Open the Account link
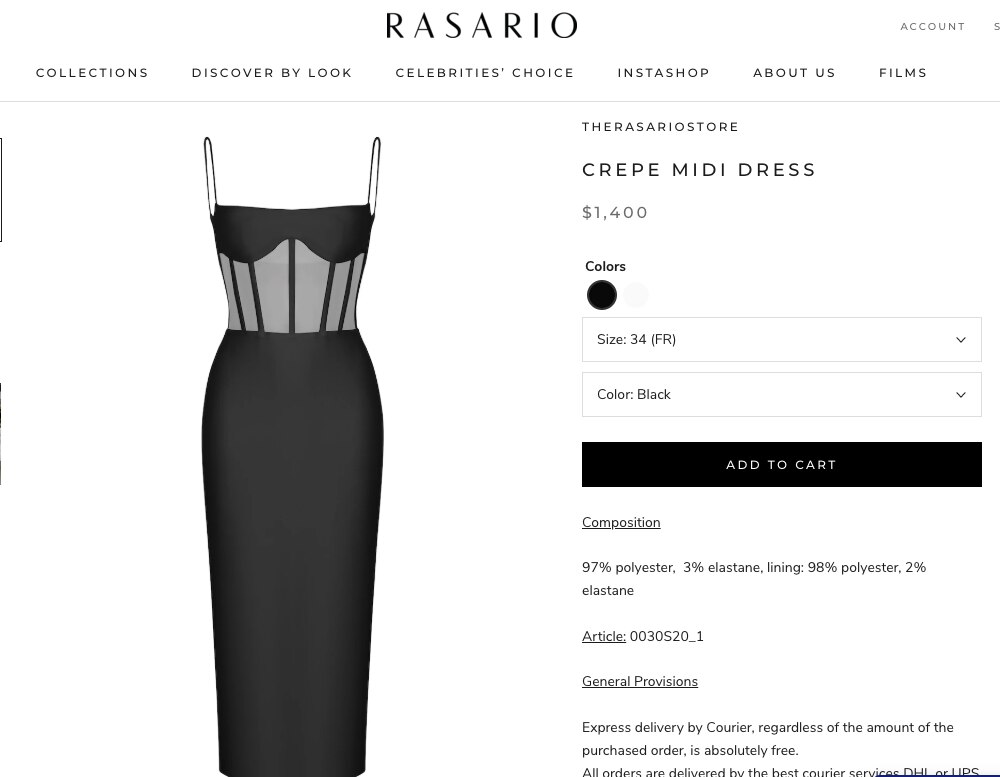The width and height of the screenshot is (1000, 777). [x=932, y=26]
